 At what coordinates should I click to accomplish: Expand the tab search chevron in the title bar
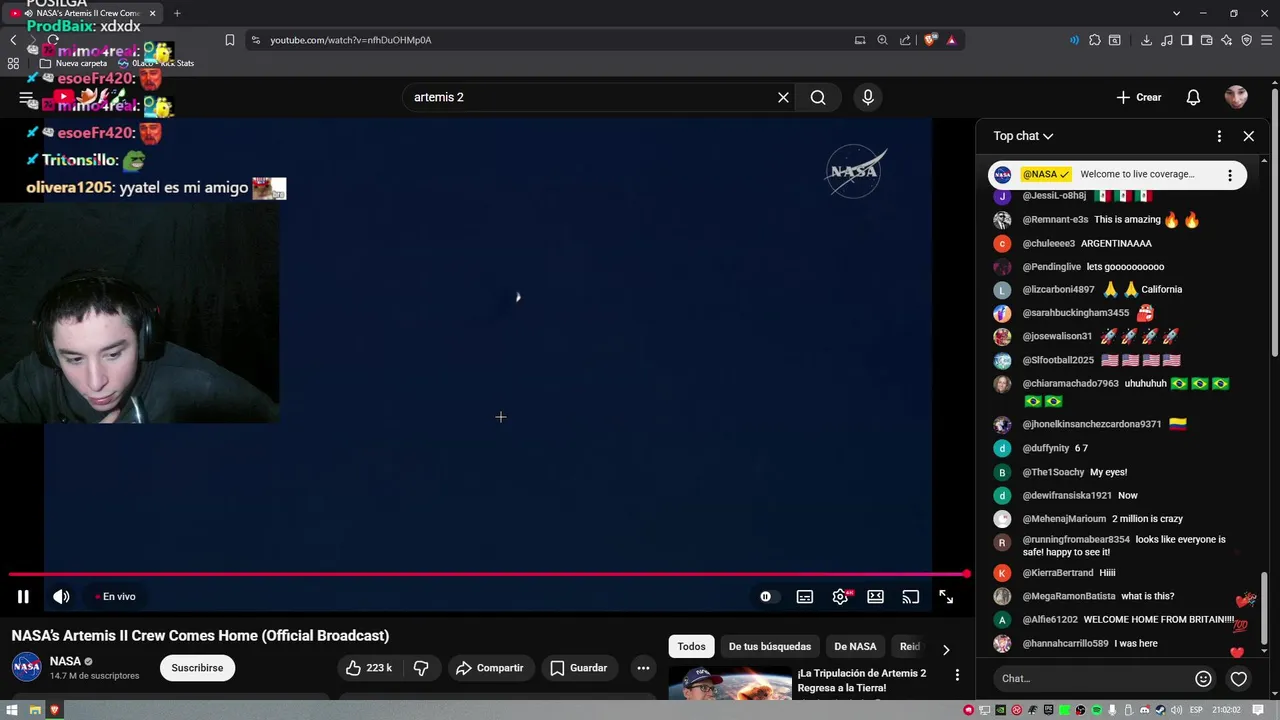coord(1176,13)
